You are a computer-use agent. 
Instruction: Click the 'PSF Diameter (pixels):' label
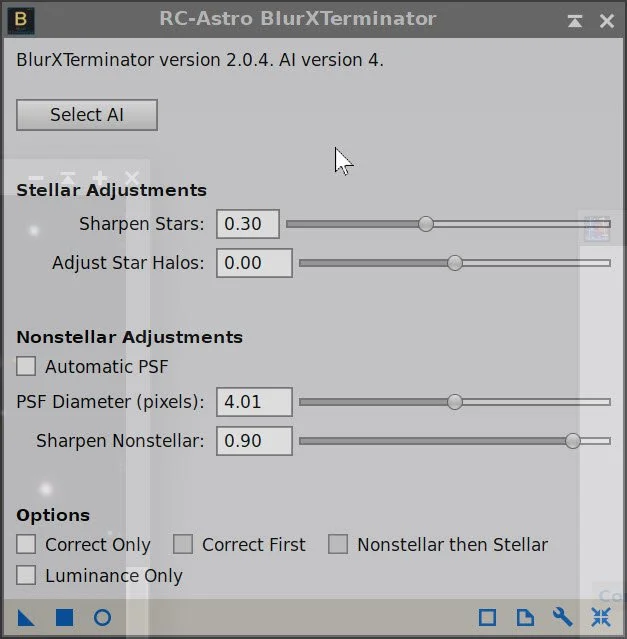pyautogui.click(x=110, y=402)
